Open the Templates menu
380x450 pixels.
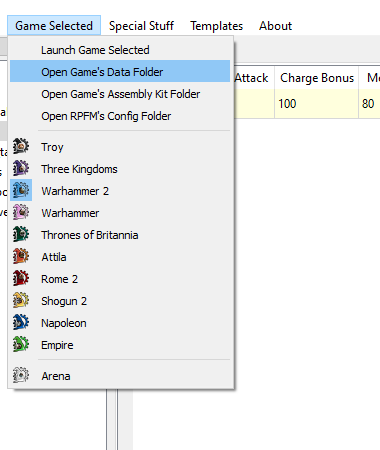[217, 26]
